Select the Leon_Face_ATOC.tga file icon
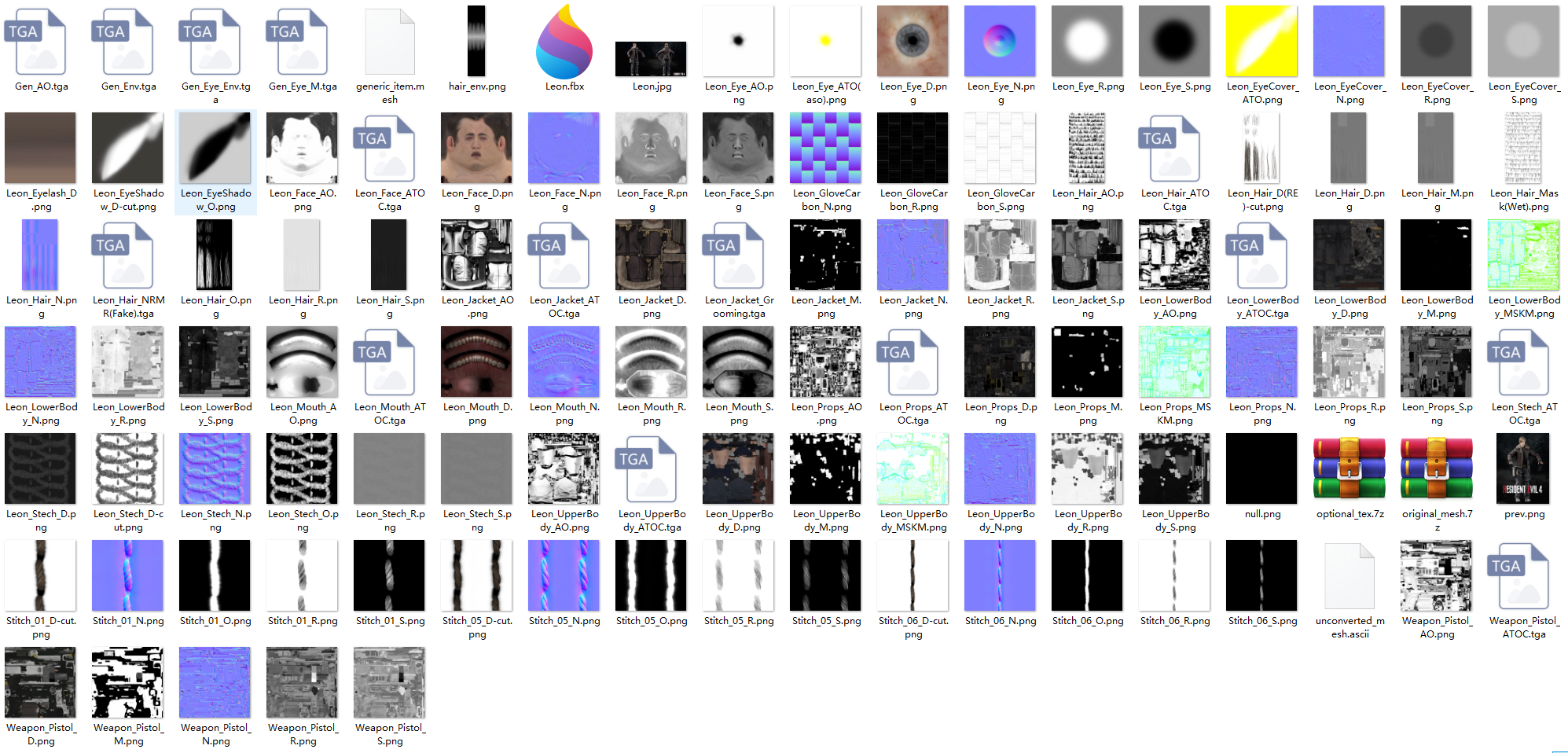1568x753 pixels. pos(390,149)
